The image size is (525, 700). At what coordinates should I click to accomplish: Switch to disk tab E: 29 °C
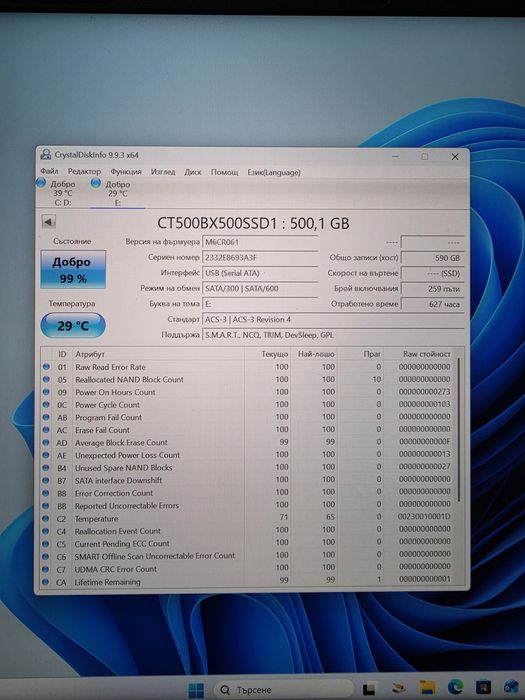(117, 193)
